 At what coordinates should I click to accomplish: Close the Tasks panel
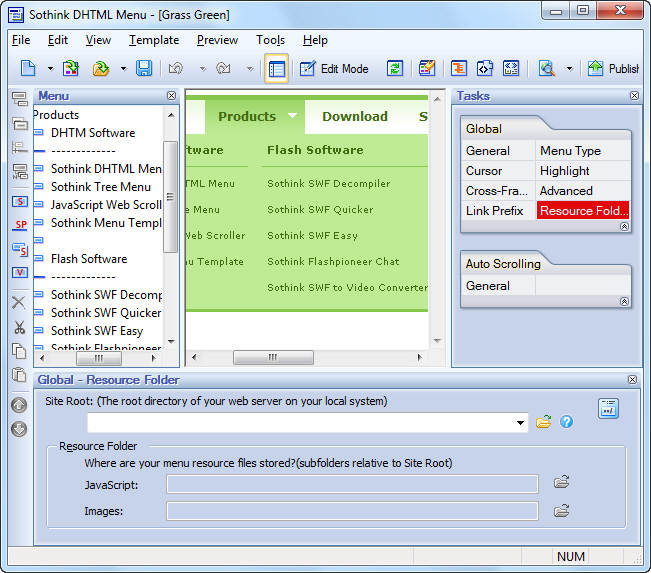coord(634,96)
